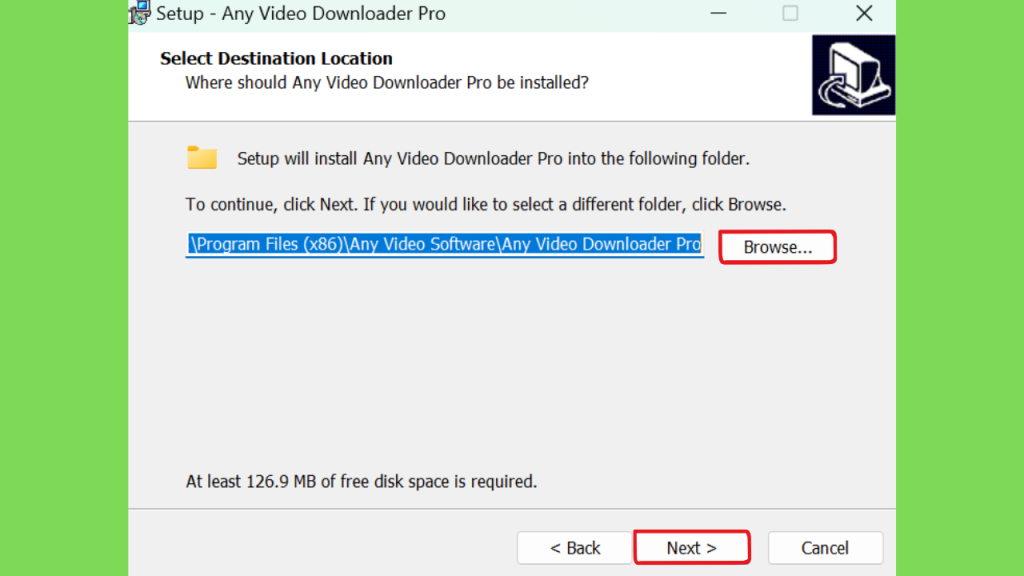Click the greyed-out maximize window button

point(790,13)
